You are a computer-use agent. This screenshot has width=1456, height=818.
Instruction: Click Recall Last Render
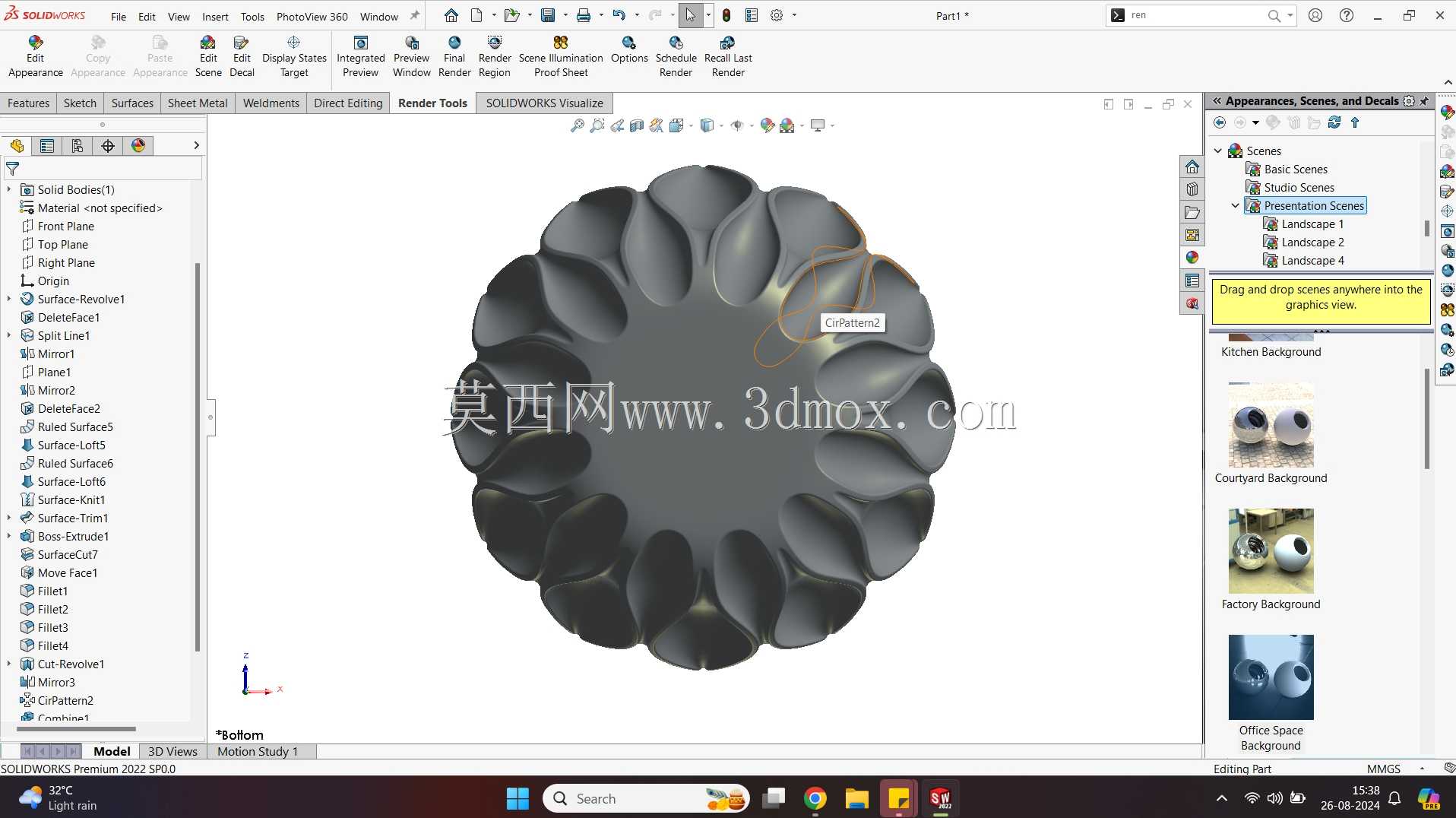(x=728, y=56)
